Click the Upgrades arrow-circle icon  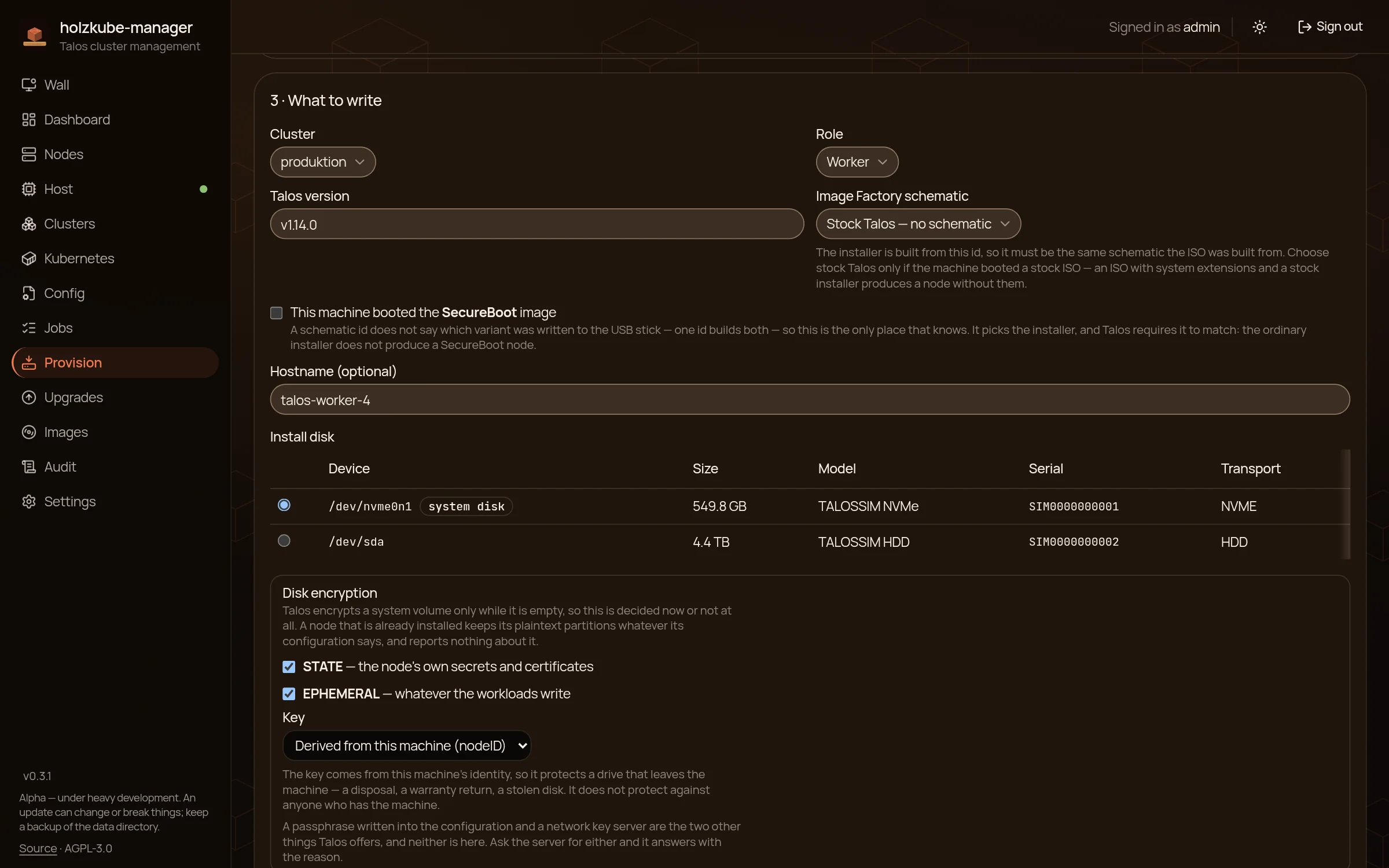[x=29, y=398]
